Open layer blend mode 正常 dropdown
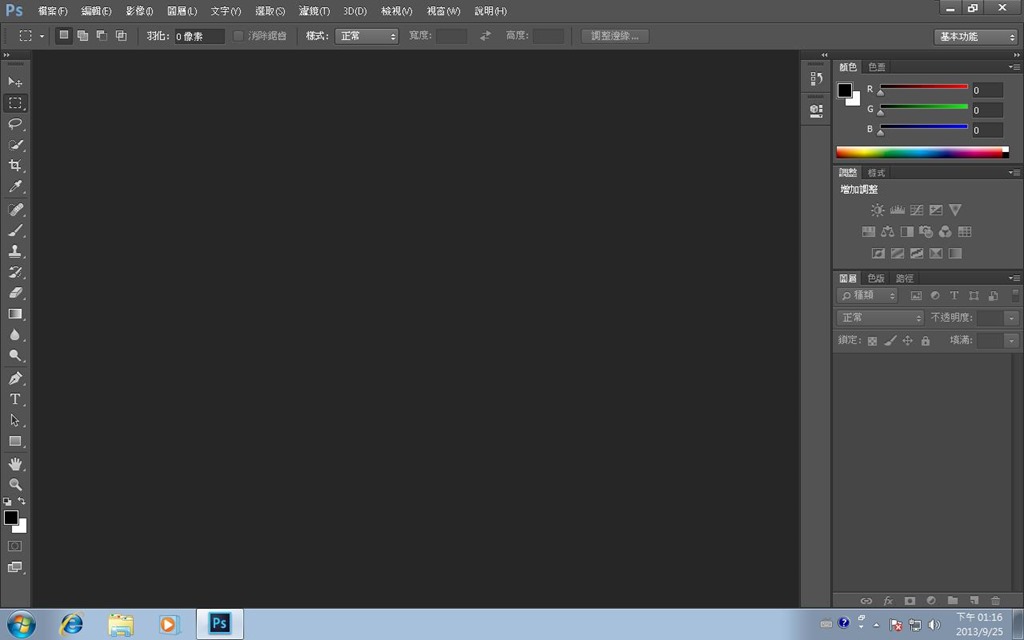Screen dimensions: 1024x640 coord(880,318)
